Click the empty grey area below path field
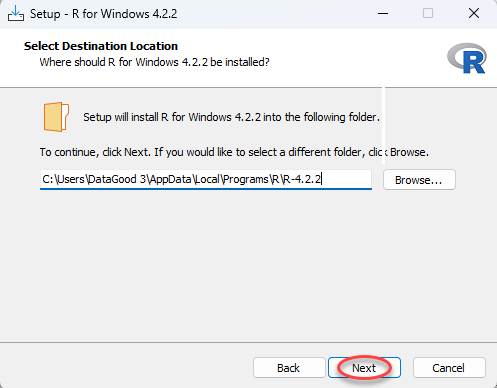Image resolution: width=497 pixels, height=388 pixels. [x=248, y=267]
